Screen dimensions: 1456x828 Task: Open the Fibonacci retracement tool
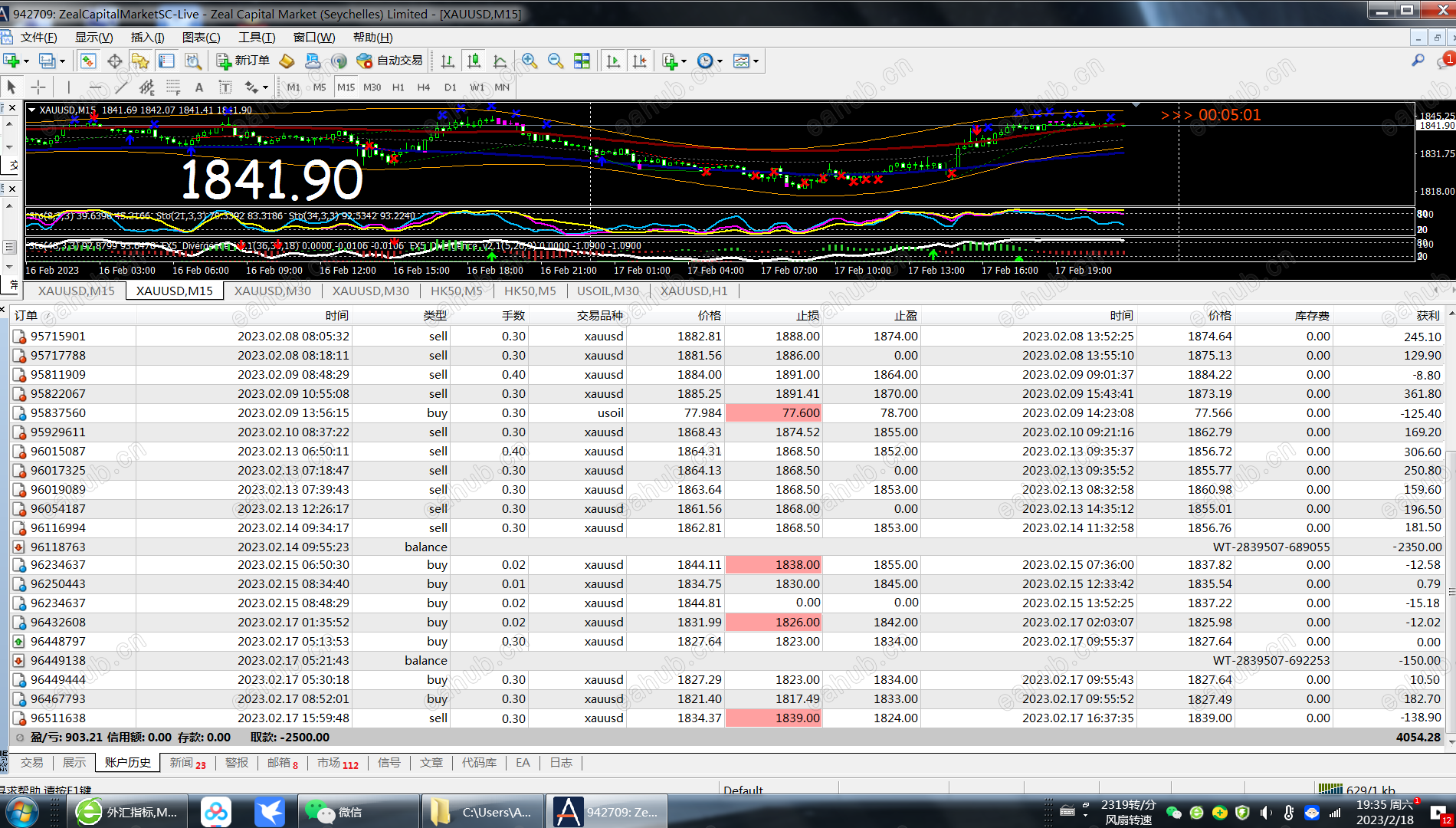(173, 87)
